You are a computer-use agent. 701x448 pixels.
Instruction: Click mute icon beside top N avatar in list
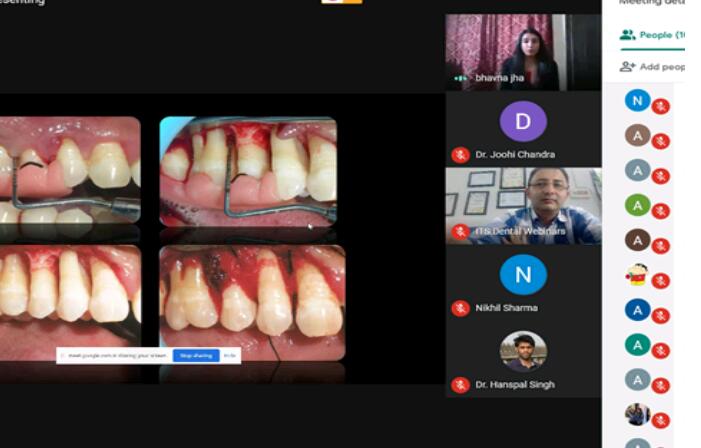(661, 106)
